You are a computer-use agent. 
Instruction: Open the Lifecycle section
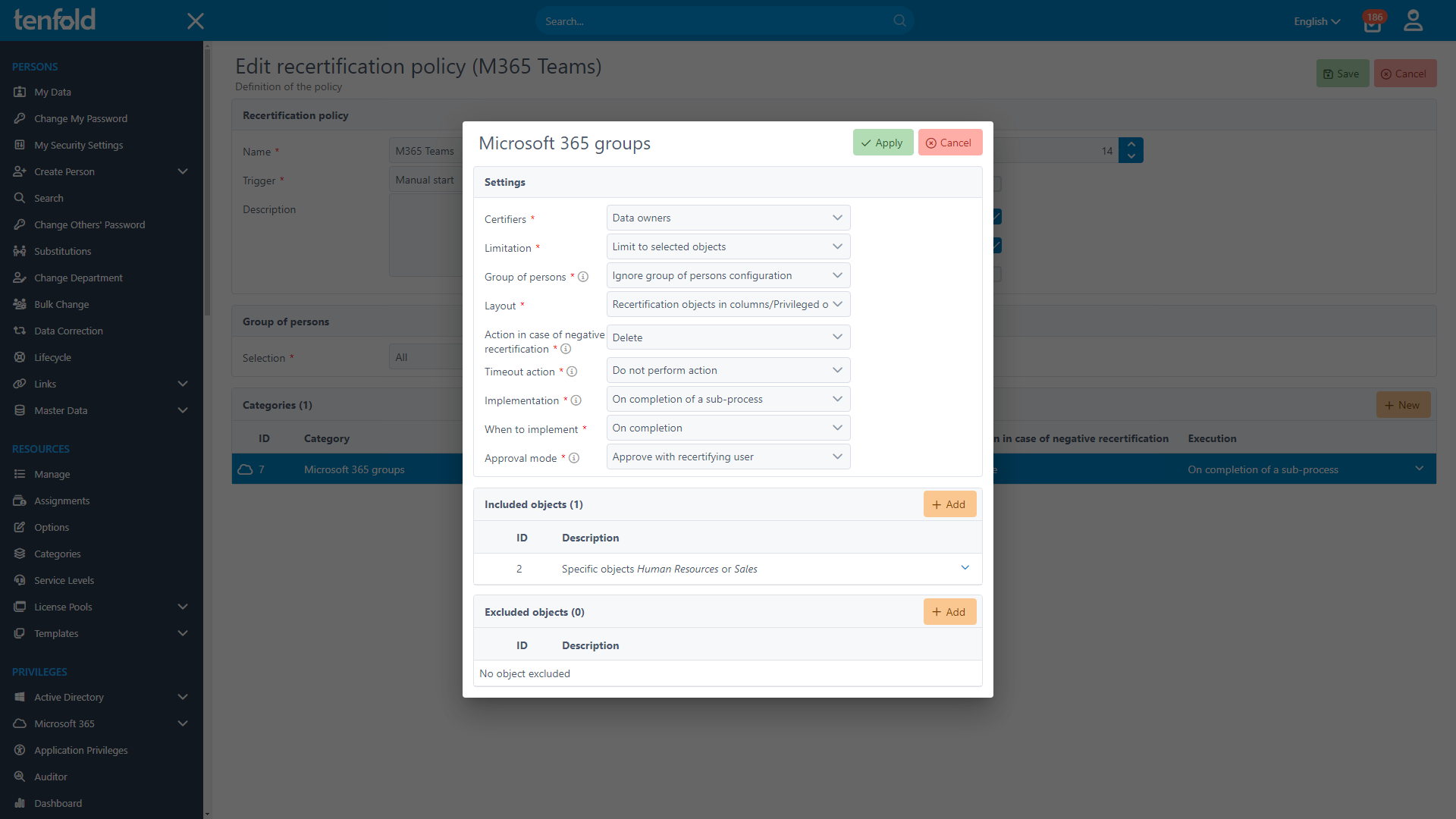[x=52, y=357]
